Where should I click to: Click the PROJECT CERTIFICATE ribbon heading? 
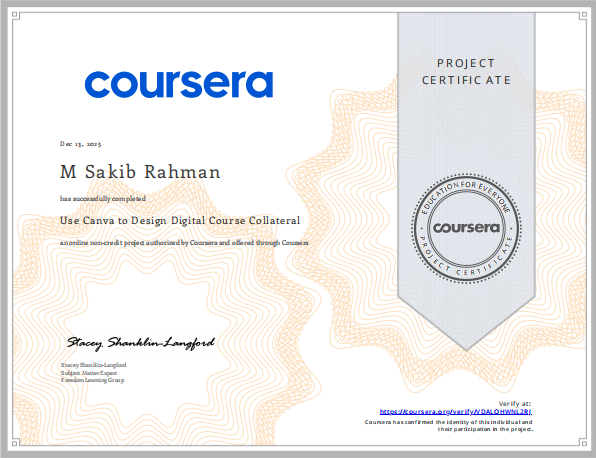(466, 71)
